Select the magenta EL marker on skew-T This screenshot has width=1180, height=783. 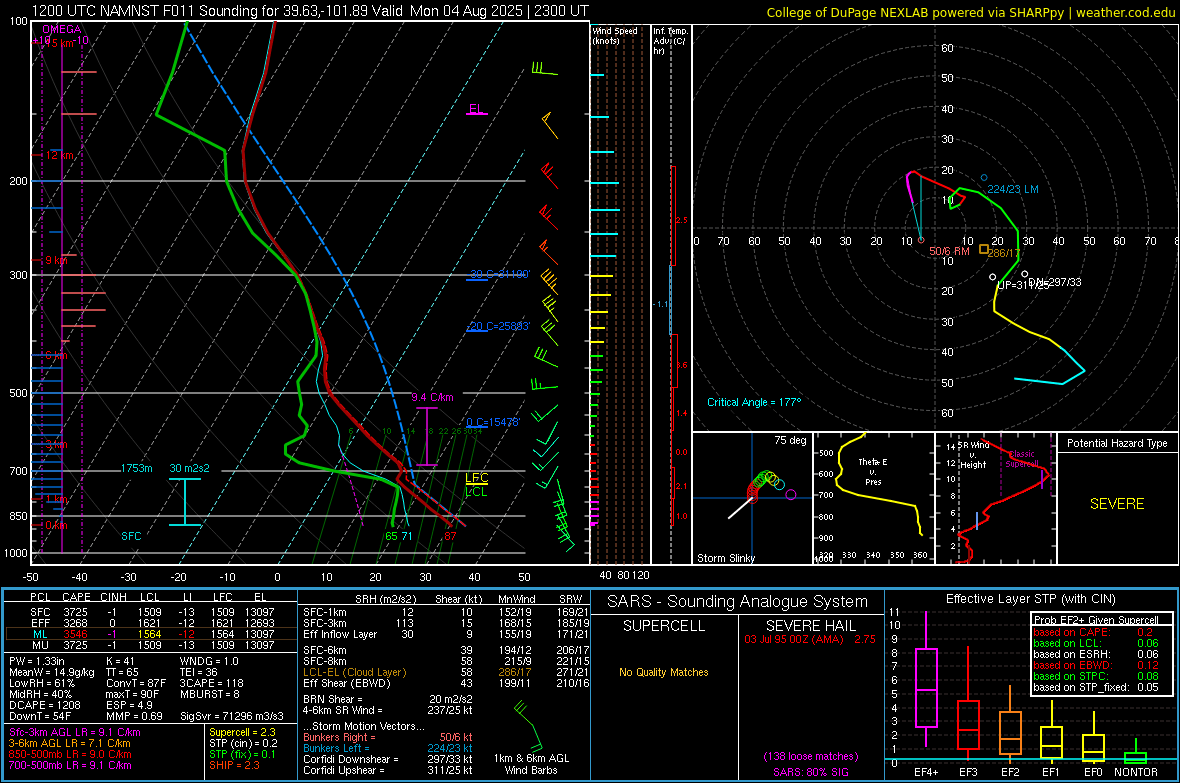(x=476, y=110)
